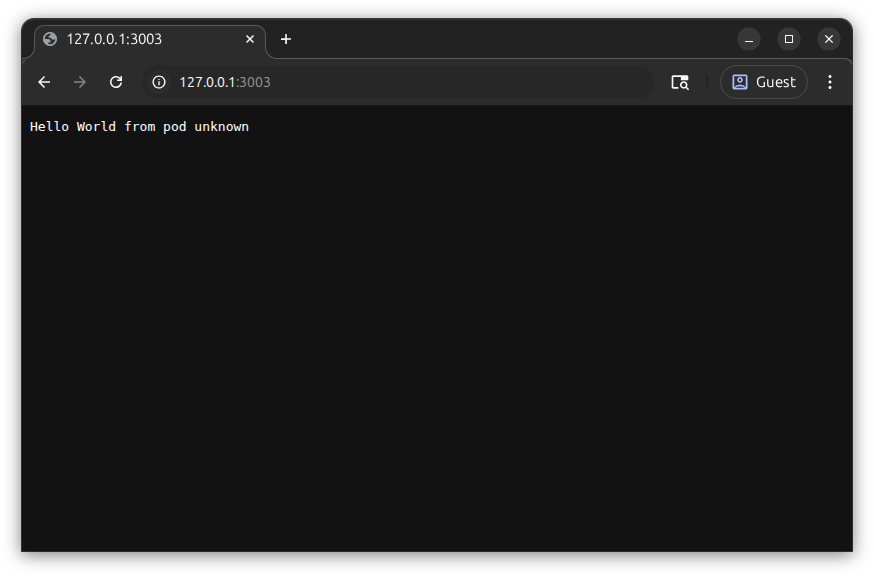Viewport: 874px width, 576px height.
Task: Open the Guest profile label
Action: pos(776,82)
